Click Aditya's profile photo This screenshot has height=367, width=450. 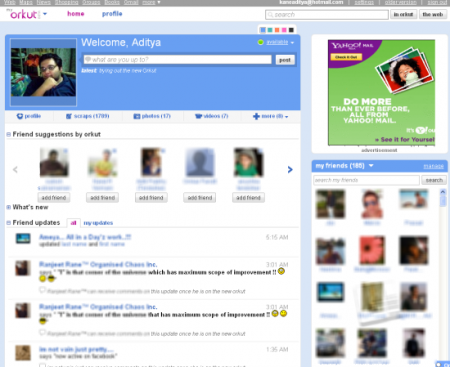click(x=43, y=72)
